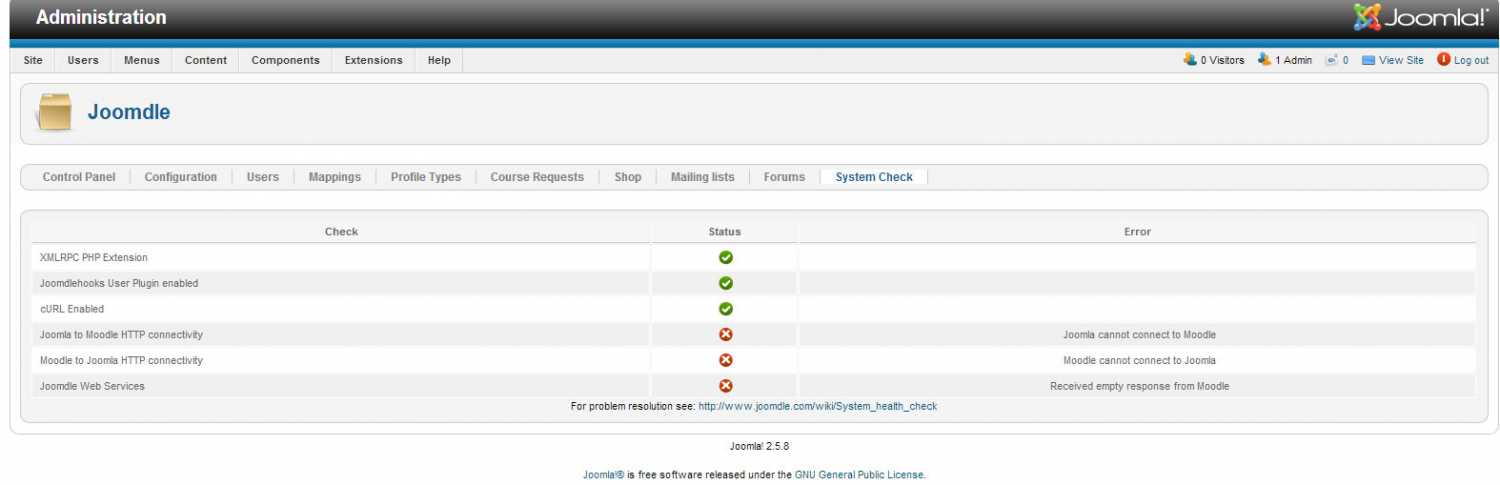1500x485 pixels.
Task: Select the Mailing lists tab
Action: 702,177
